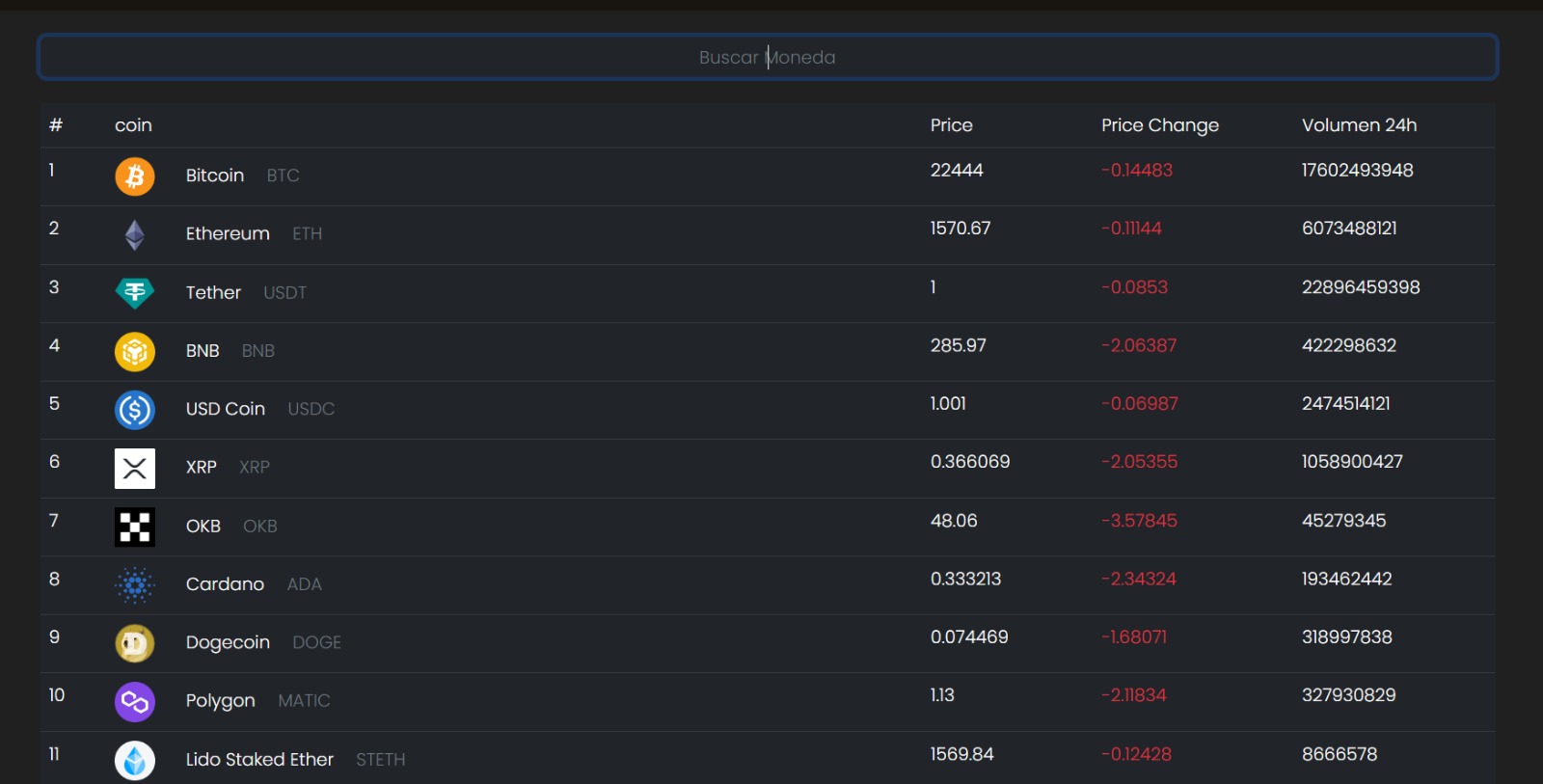Click XRP price change -2.05355
1543x784 pixels.
click(1139, 462)
